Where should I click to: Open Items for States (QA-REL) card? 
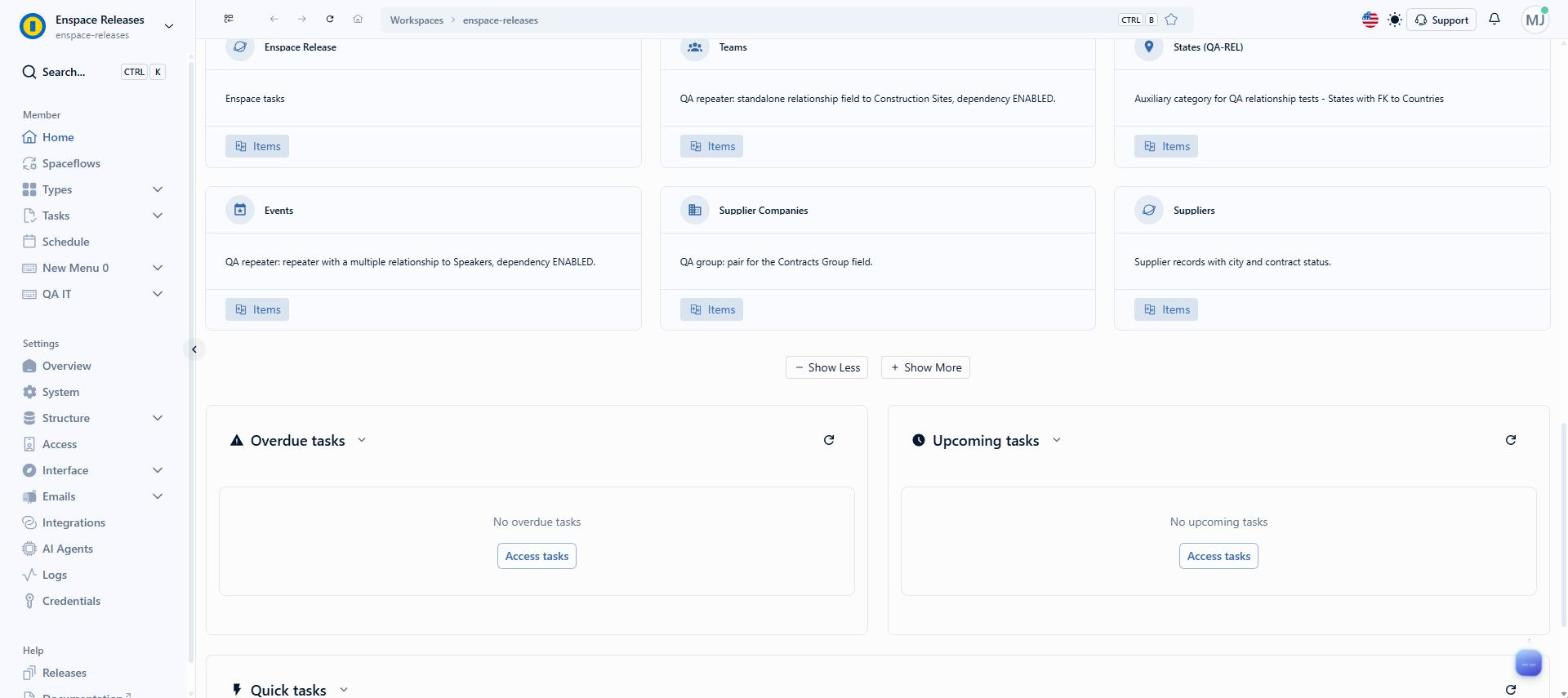coord(1166,146)
